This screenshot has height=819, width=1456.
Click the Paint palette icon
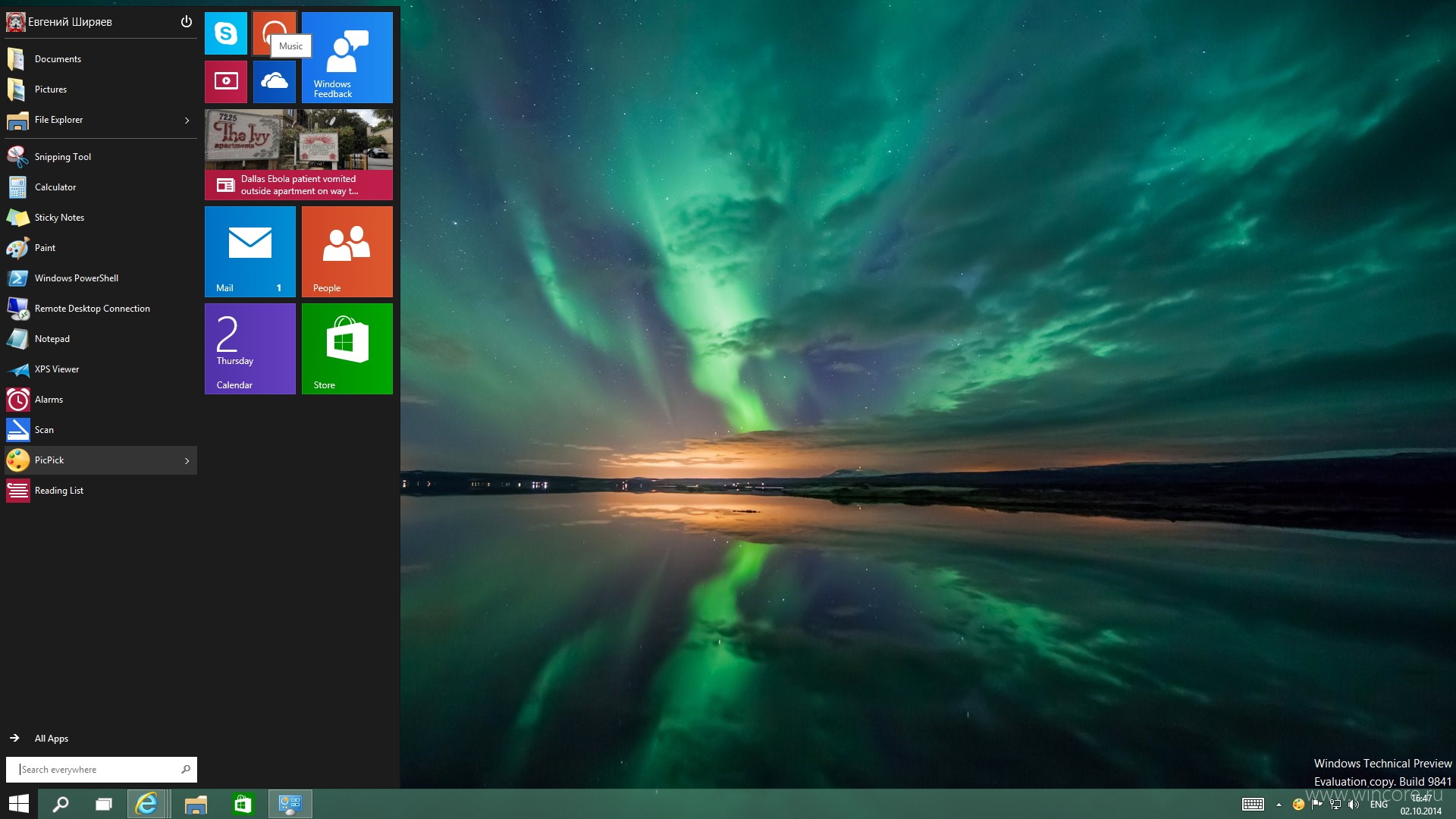click(17, 248)
